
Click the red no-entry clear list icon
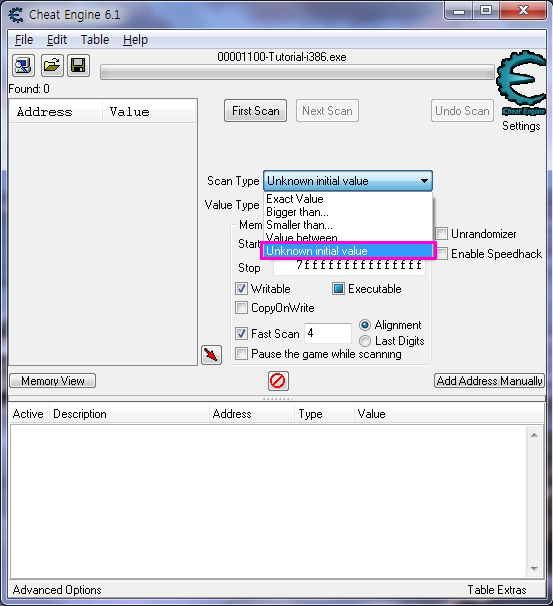pos(278,381)
